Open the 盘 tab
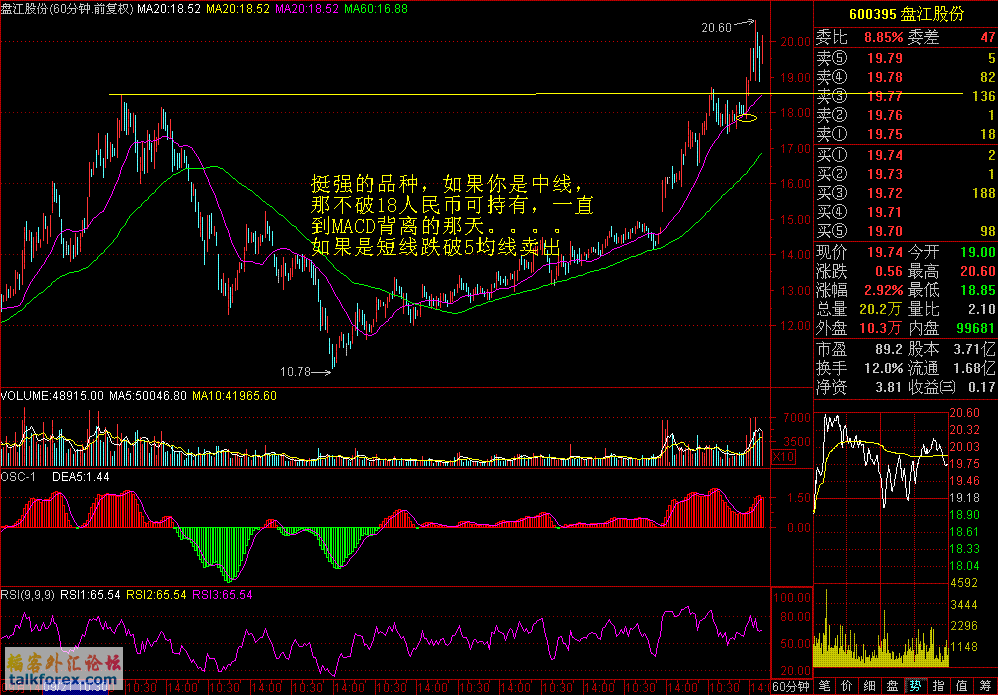Image resolution: width=998 pixels, height=695 pixels. (x=892, y=686)
